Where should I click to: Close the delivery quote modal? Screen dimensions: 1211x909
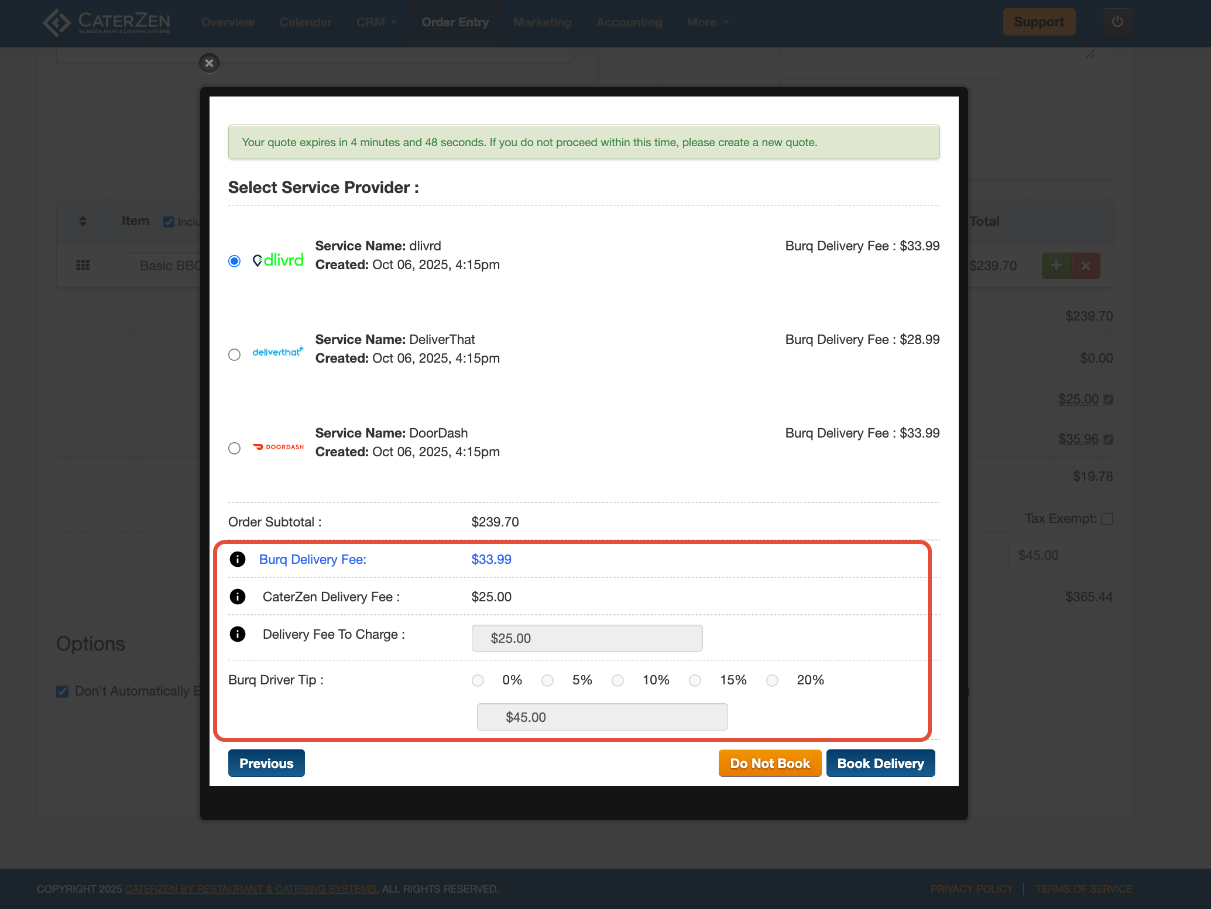tap(208, 63)
